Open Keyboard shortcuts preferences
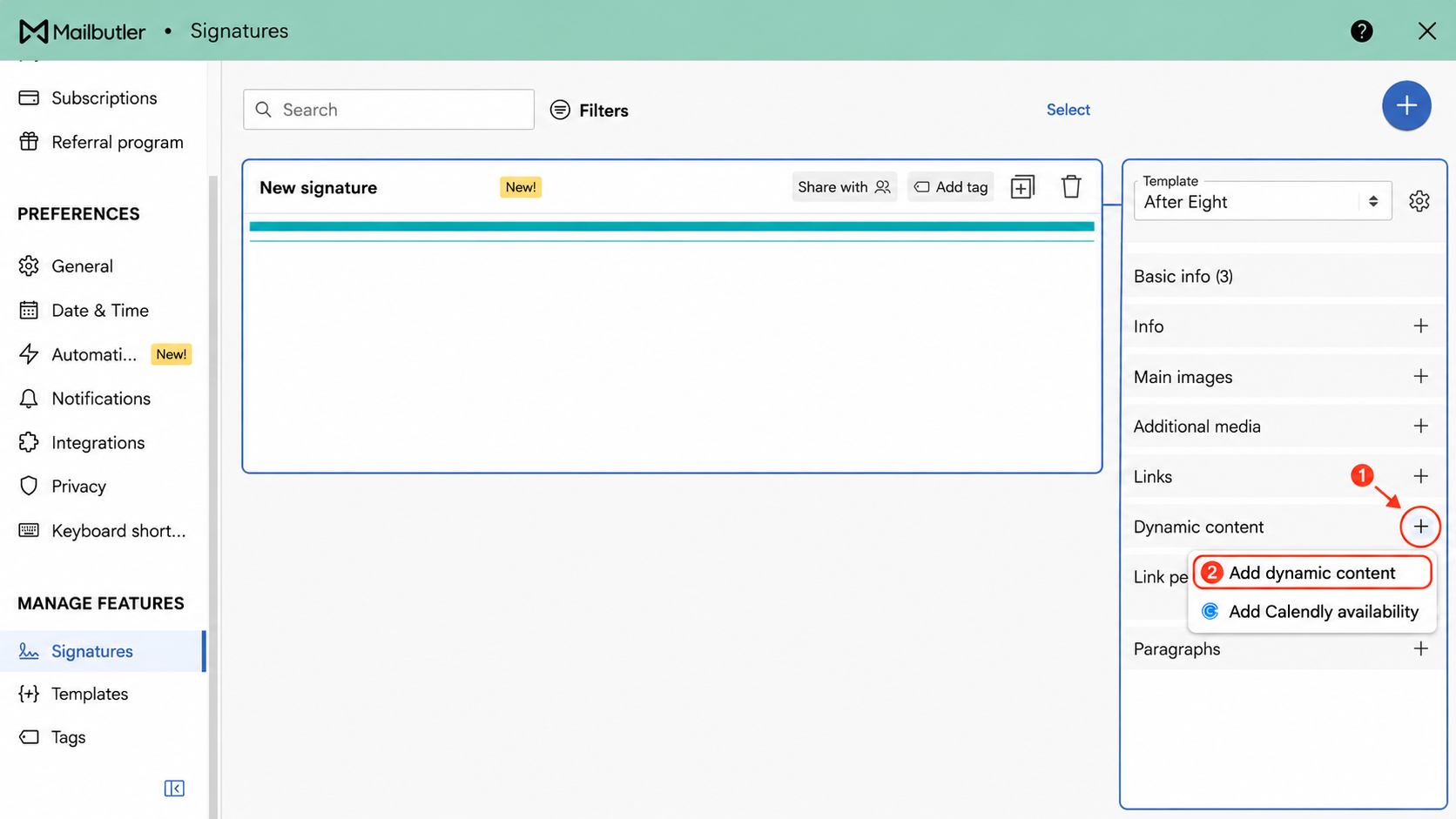Image resolution: width=1456 pixels, height=819 pixels. click(x=103, y=531)
